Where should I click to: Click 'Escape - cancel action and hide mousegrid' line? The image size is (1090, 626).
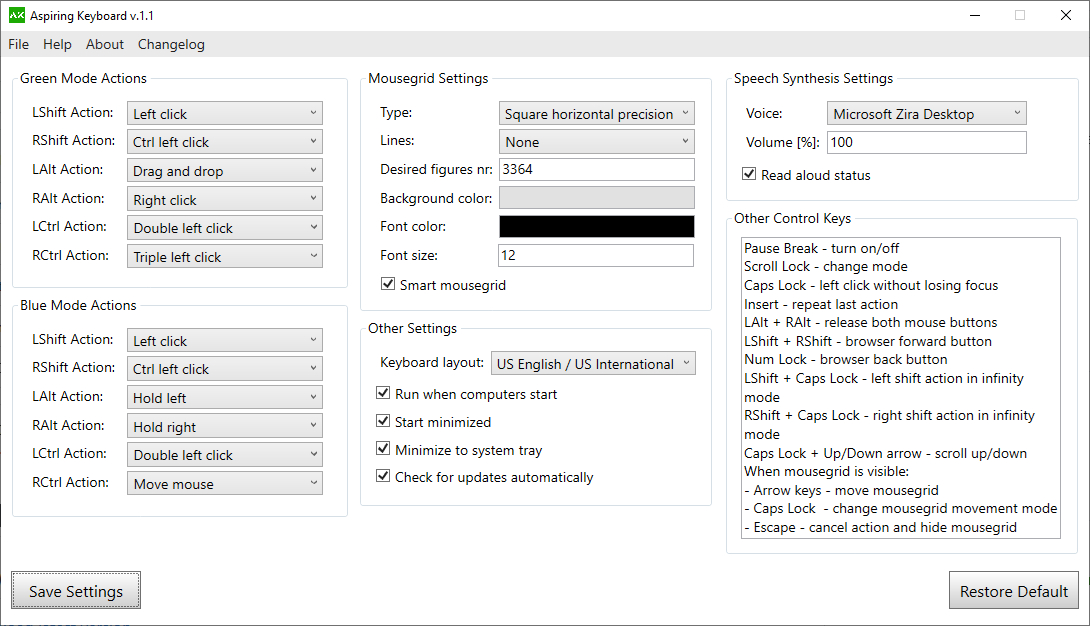coord(880,527)
